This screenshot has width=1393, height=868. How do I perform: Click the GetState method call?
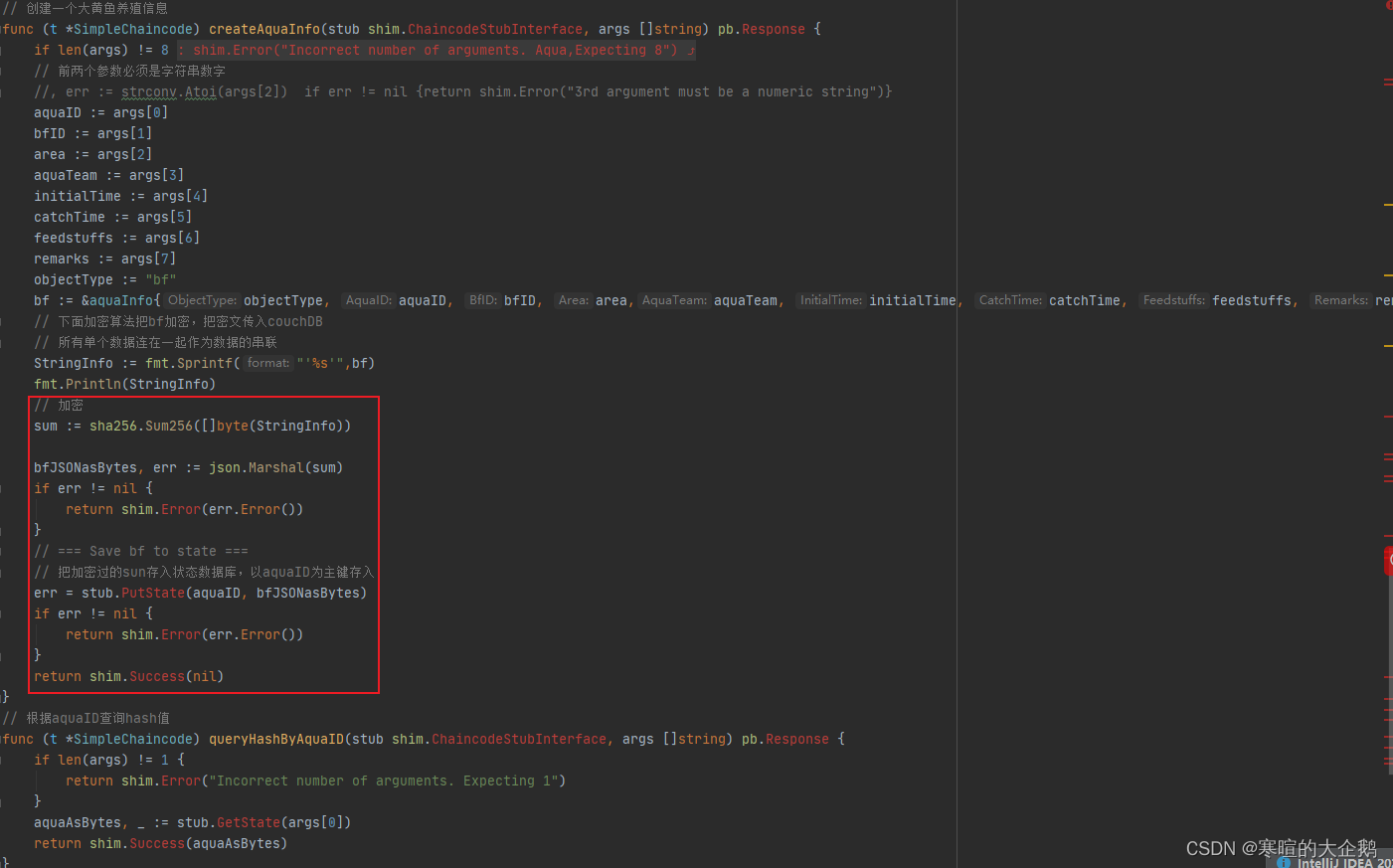249,822
